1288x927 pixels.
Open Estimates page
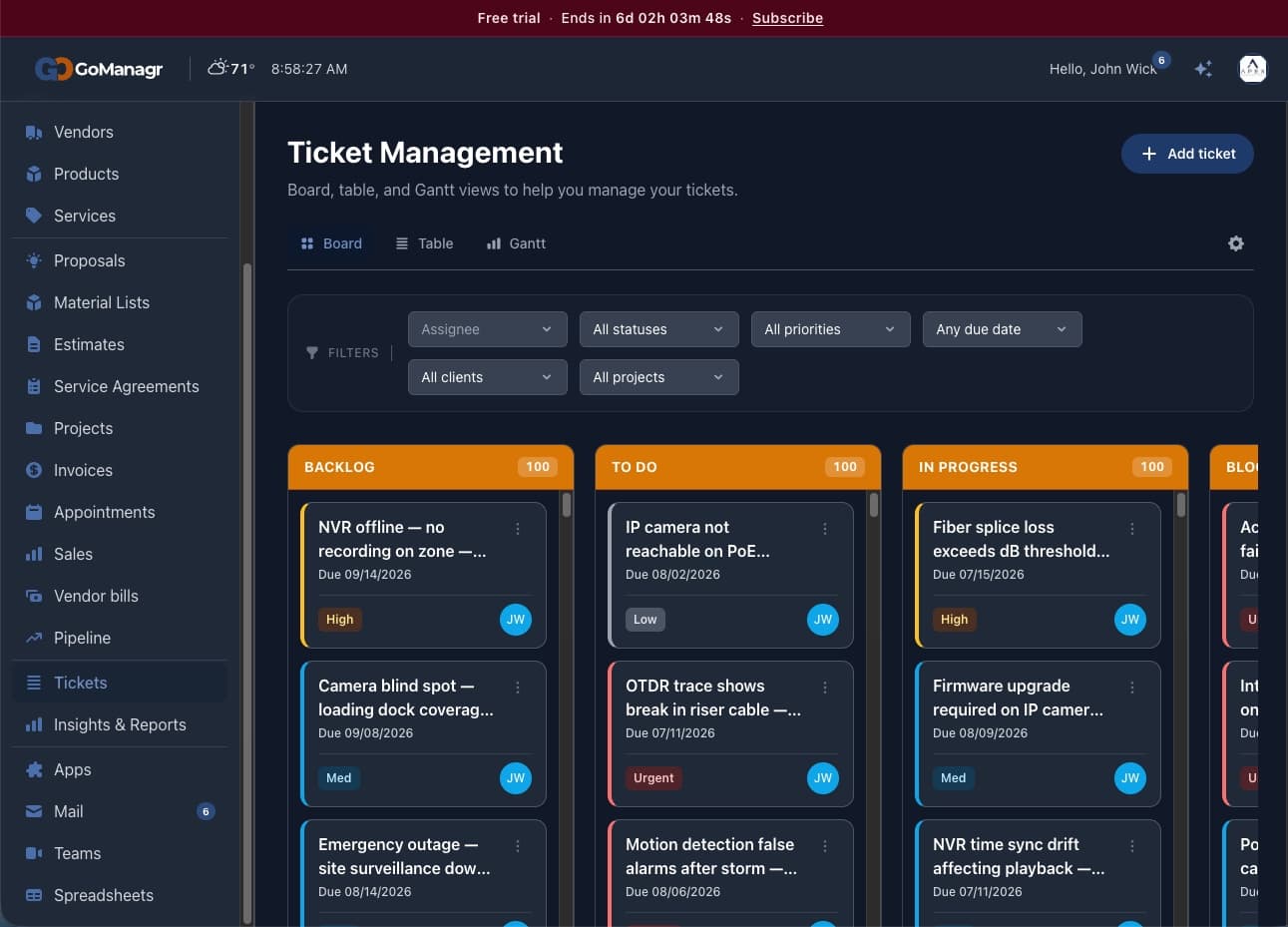120,344
